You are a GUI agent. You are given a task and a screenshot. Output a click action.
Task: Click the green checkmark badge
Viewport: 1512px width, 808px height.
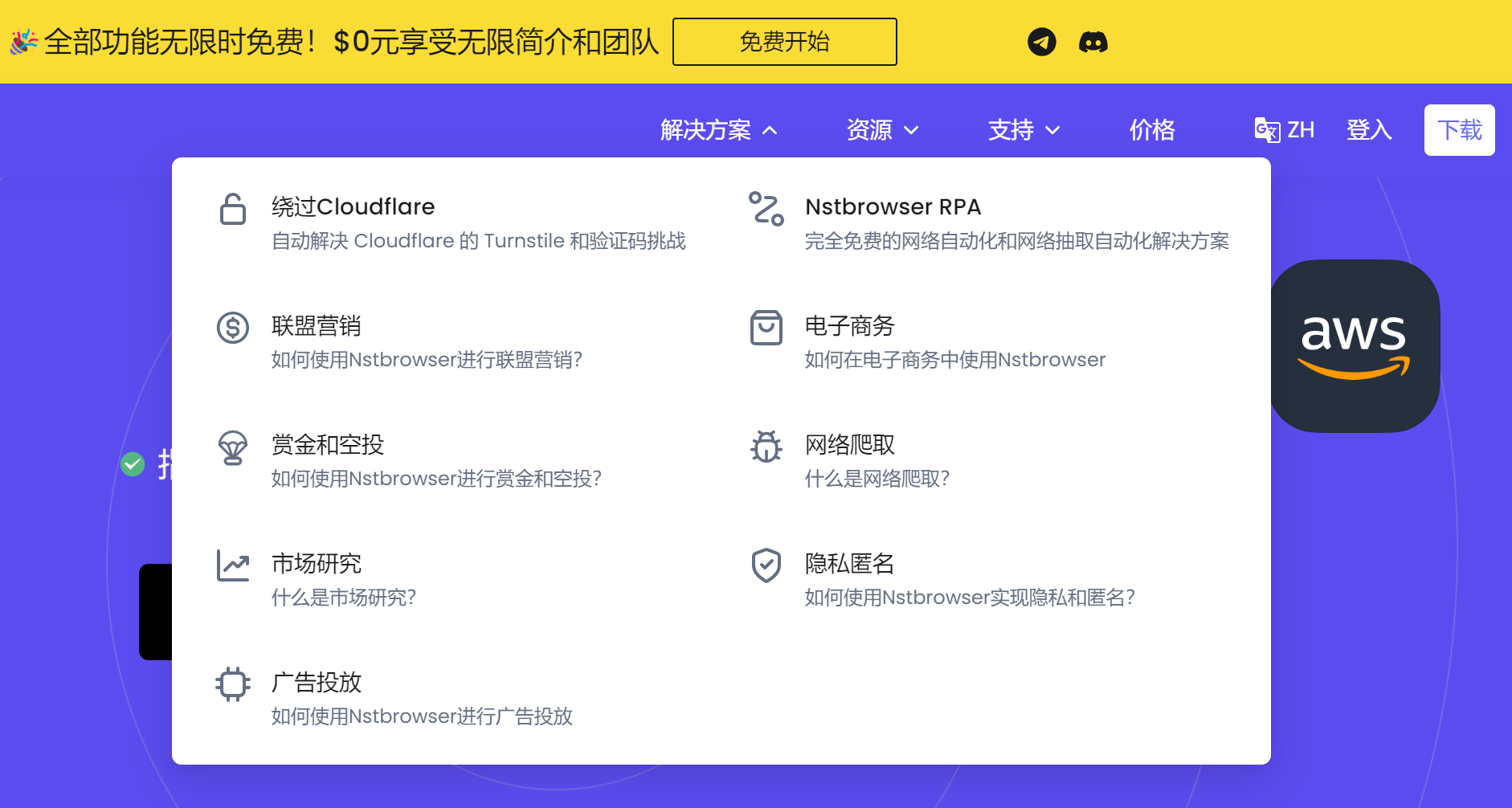pyautogui.click(x=133, y=463)
